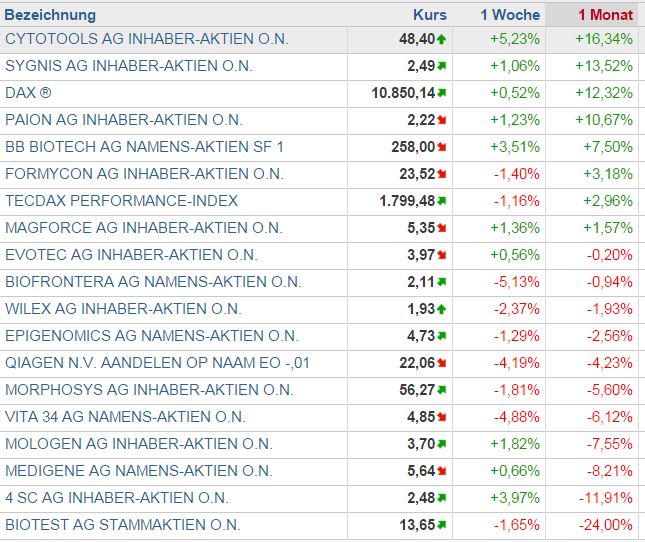Click the red arrow next to BB Biotech 258,00
The image size is (645, 542).
coord(441,147)
